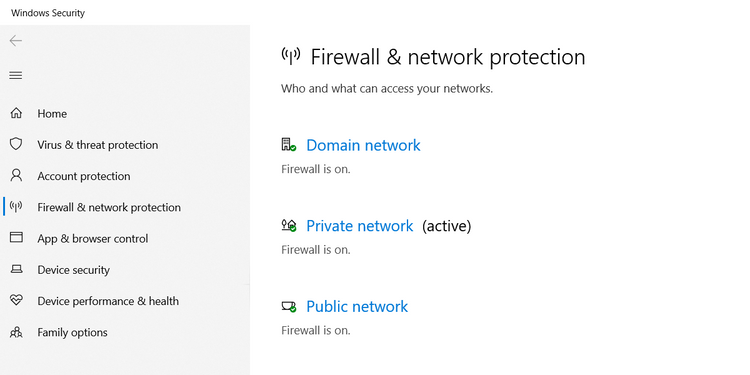750x375 pixels.
Task: Open the Domain network link
Action: tap(363, 145)
